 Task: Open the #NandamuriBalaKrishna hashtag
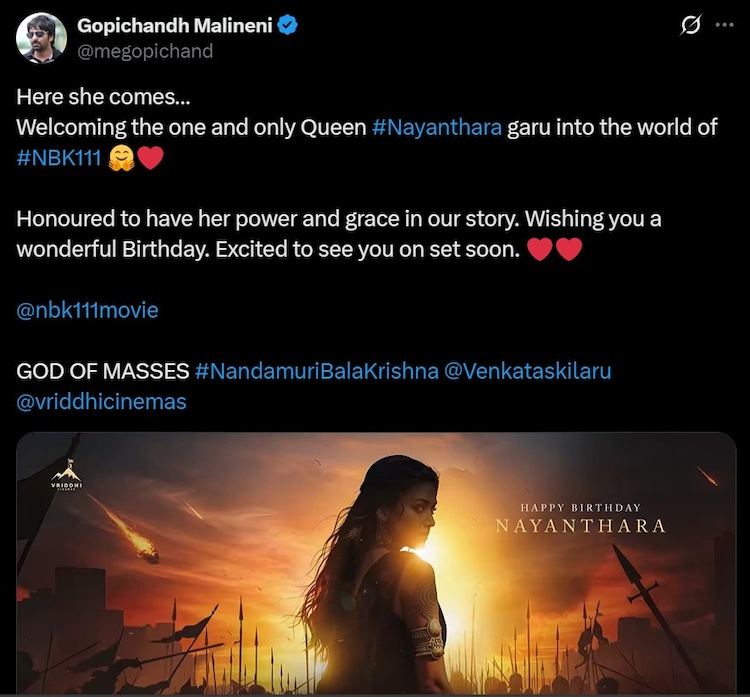tap(317, 371)
